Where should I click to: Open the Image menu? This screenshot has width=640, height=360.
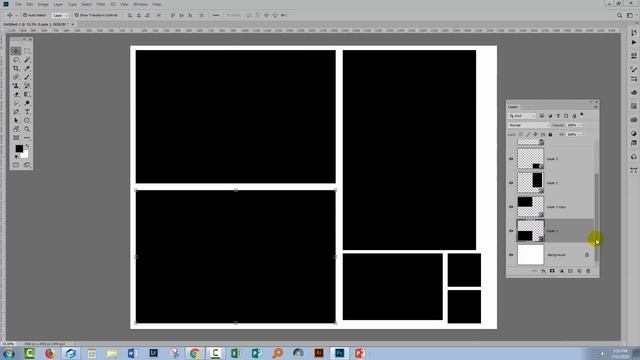[x=43, y=4]
